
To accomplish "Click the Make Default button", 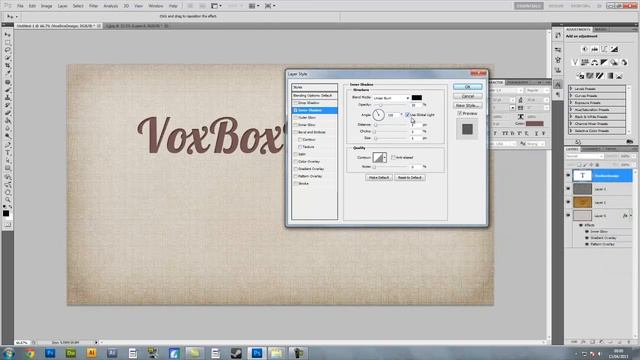I will tap(379, 178).
